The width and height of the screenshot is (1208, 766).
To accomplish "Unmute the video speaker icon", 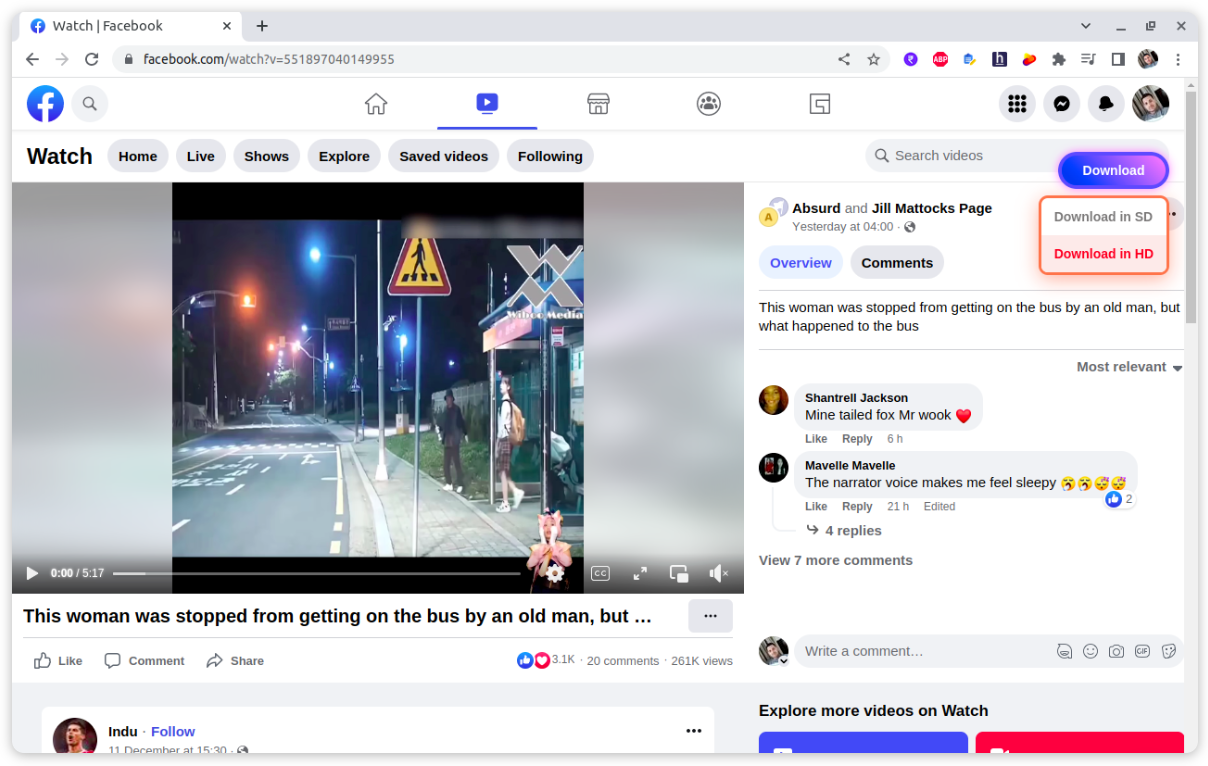I will click(x=718, y=573).
